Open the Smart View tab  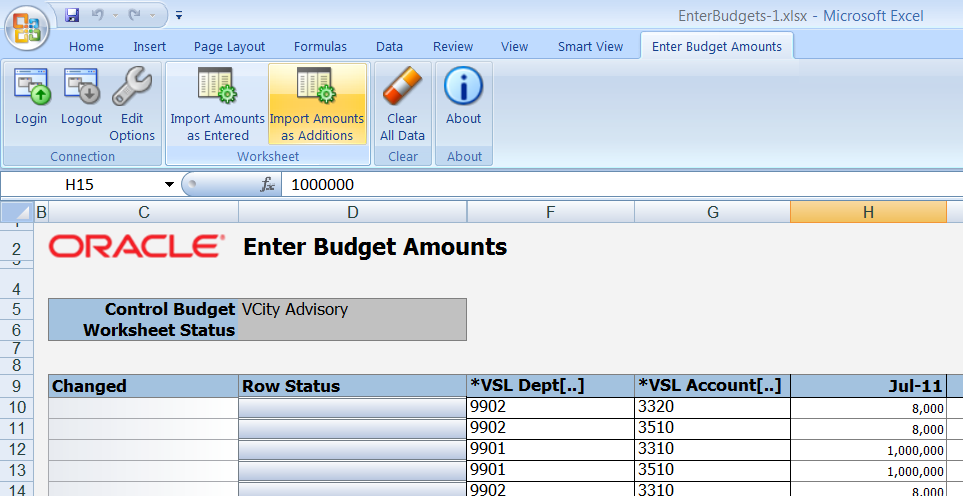click(x=590, y=47)
